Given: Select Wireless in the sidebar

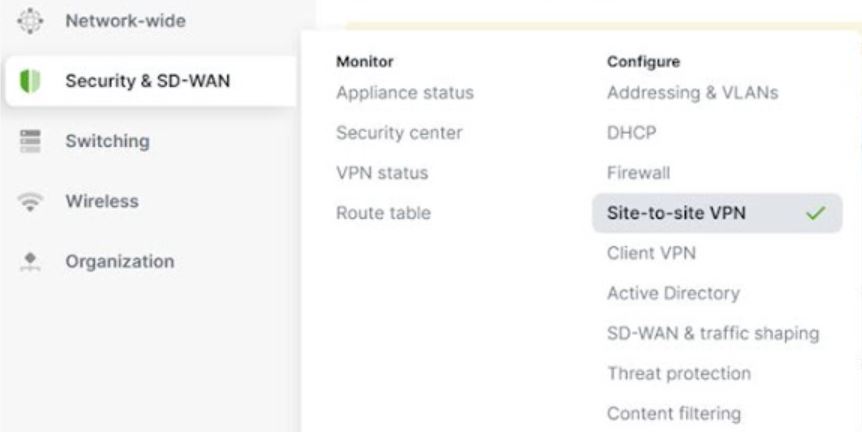Looking at the screenshot, I should (x=102, y=201).
